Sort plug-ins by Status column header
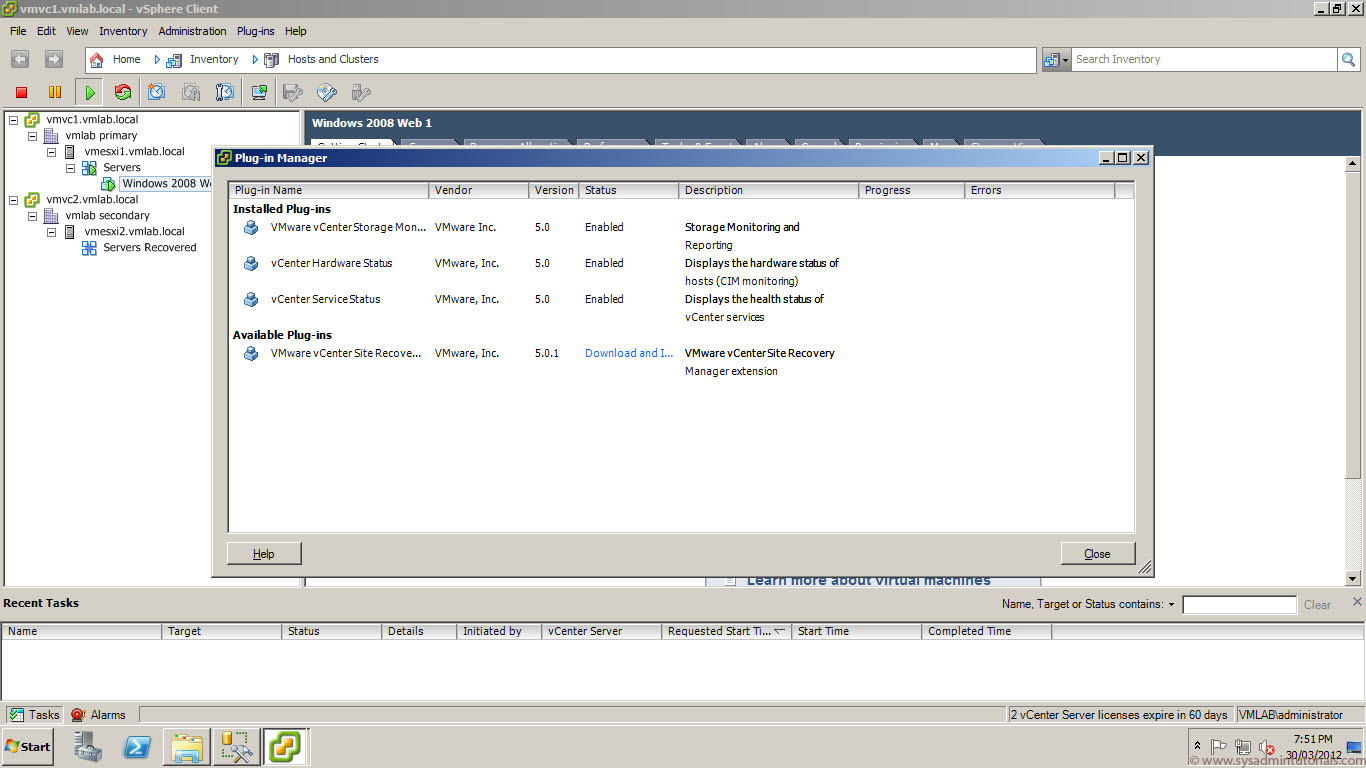 coord(629,190)
